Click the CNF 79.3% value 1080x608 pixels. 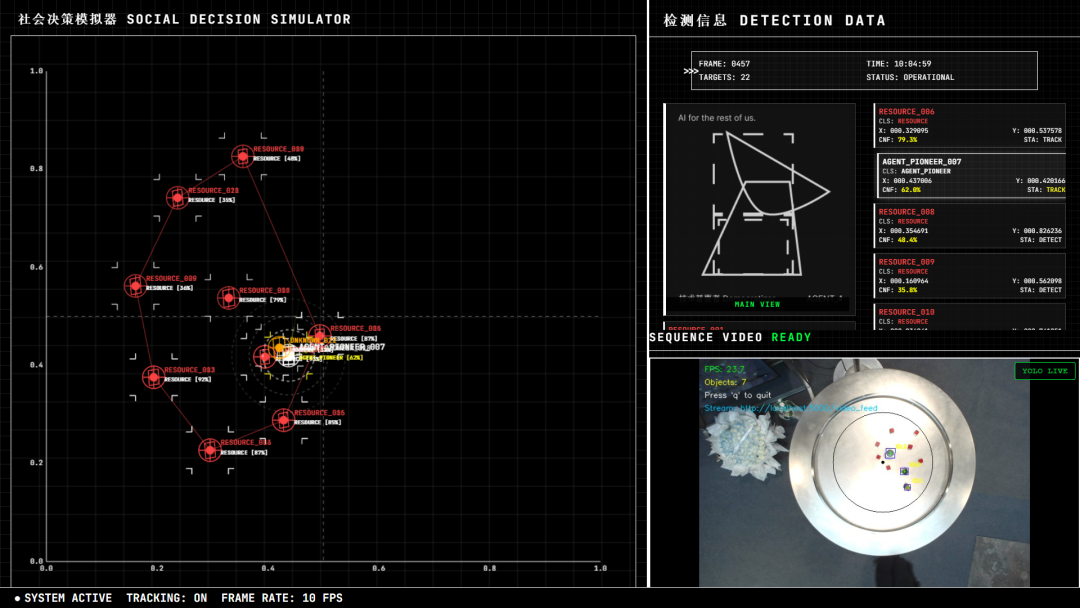pyautogui.click(x=907, y=140)
